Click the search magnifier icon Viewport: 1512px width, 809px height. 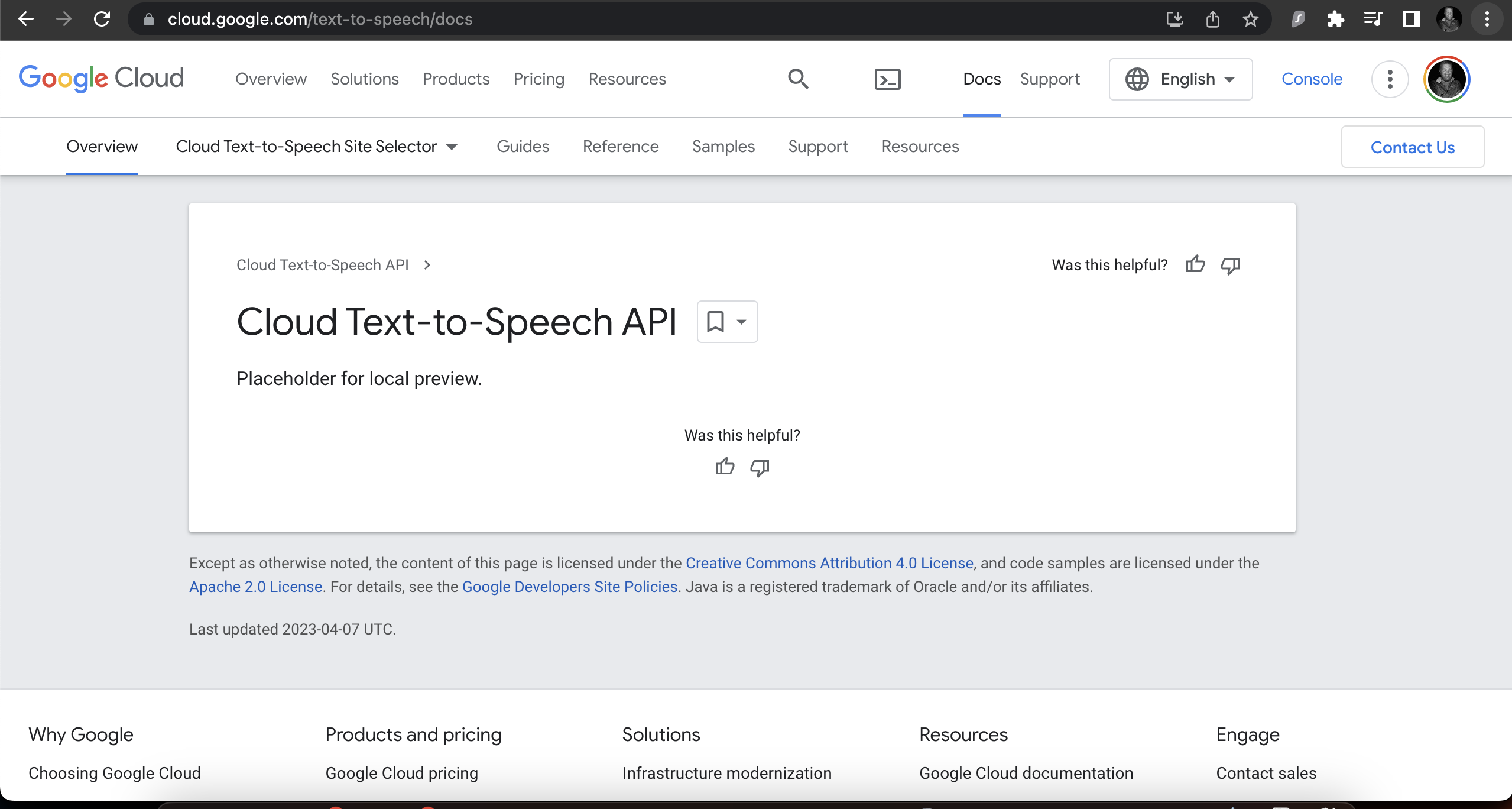pyautogui.click(x=798, y=79)
